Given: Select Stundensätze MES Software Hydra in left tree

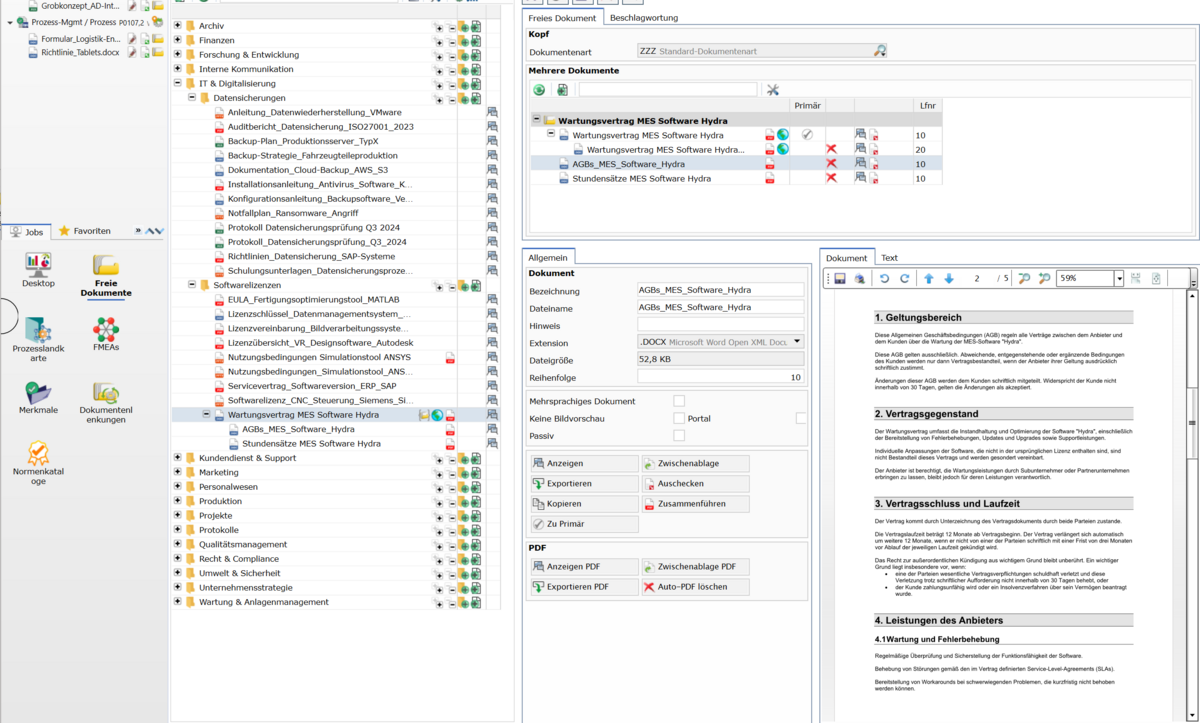Looking at the screenshot, I should [x=311, y=443].
